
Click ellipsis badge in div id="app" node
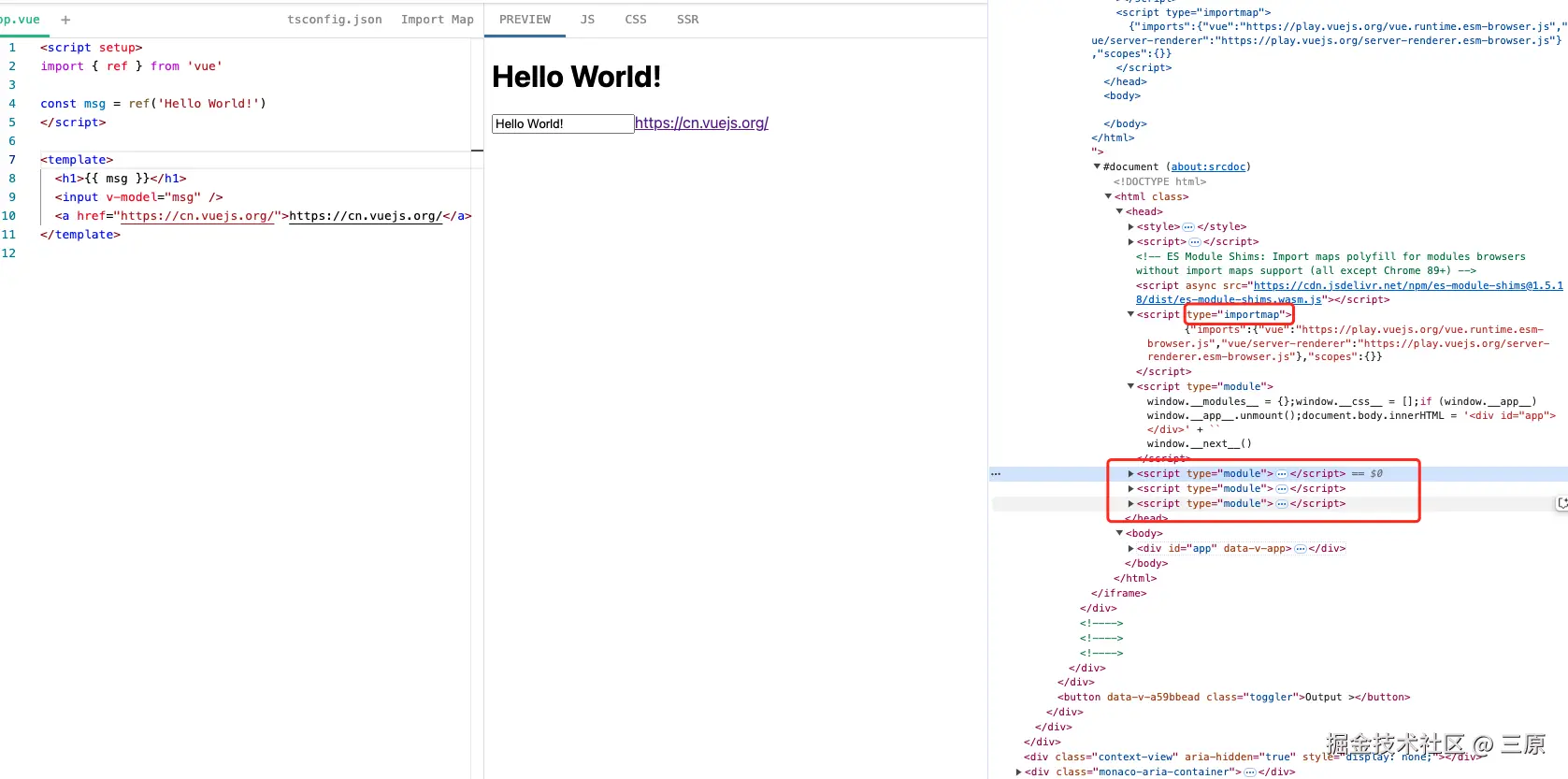coord(1300,549)
